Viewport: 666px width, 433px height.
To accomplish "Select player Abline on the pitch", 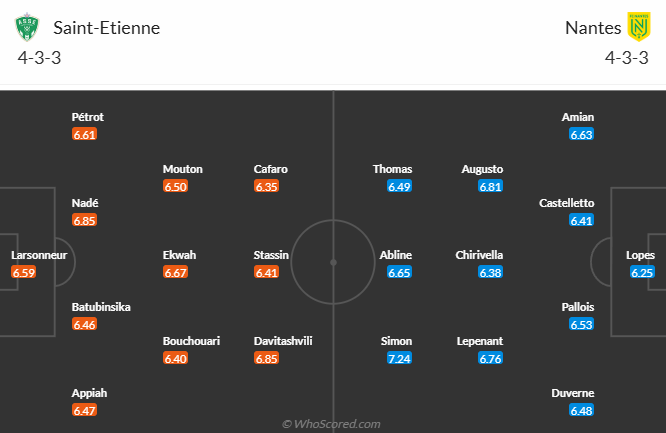I will click(x=395, y=255).
